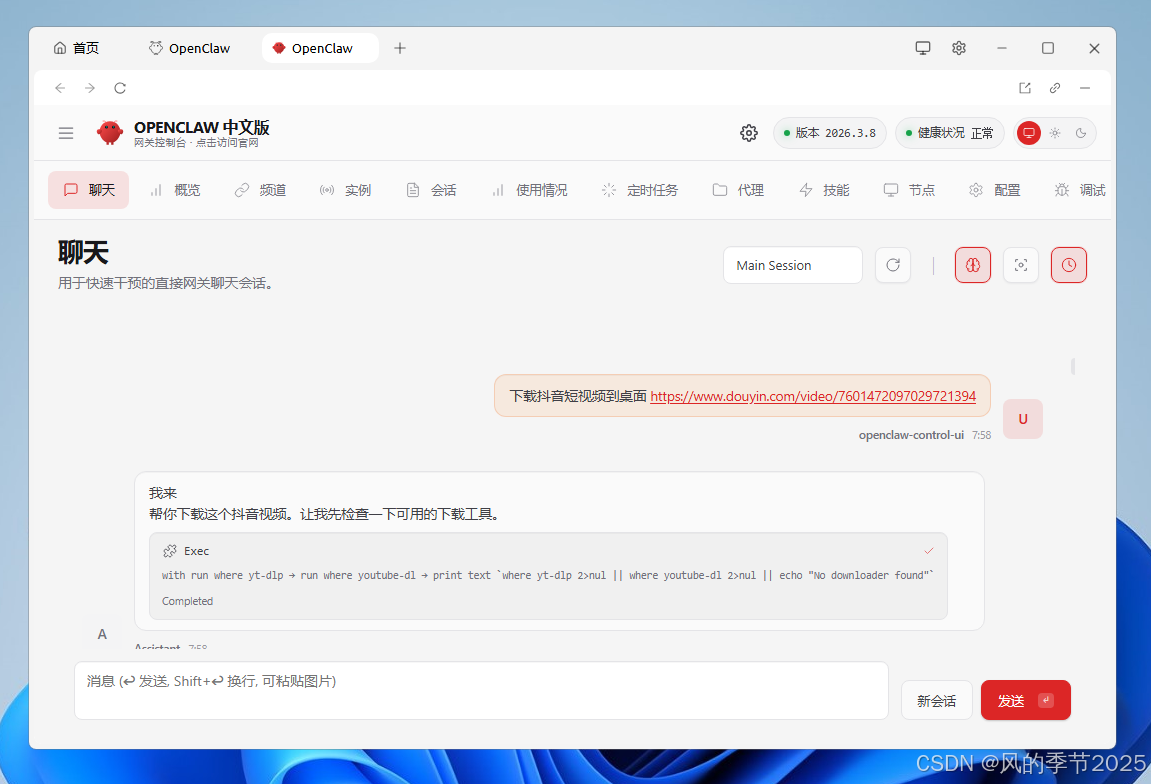The height and width of the screenshot is (784, 1151).
Task: Click the message input field
Action: (x=481, y=691)
